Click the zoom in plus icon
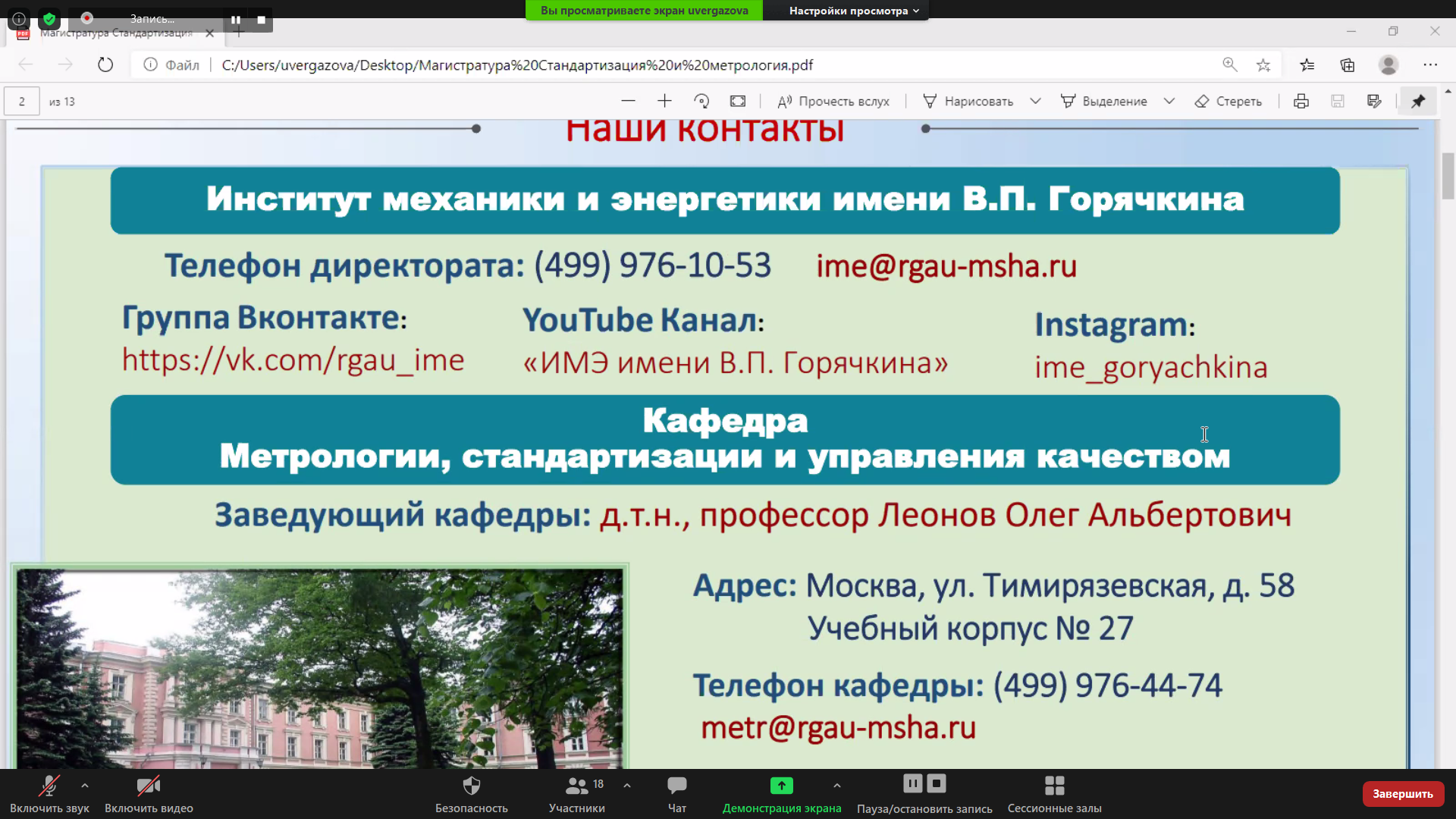This screenshot has width=1456, height=819. (664, 101)
